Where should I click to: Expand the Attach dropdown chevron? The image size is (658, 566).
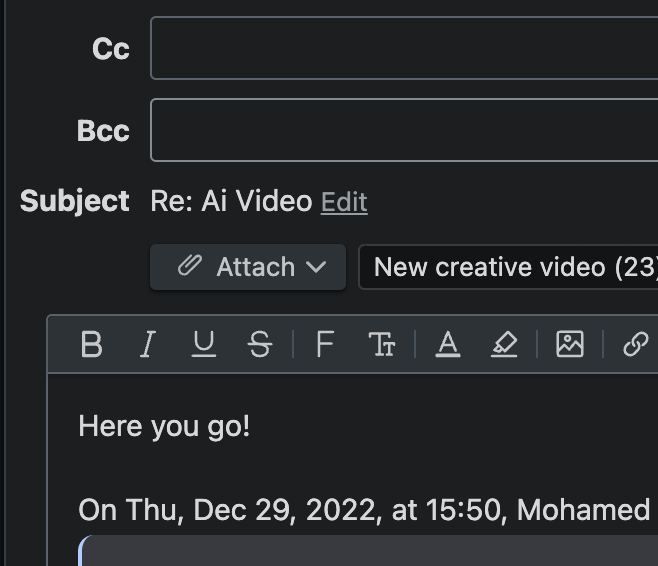coord(317,267)
